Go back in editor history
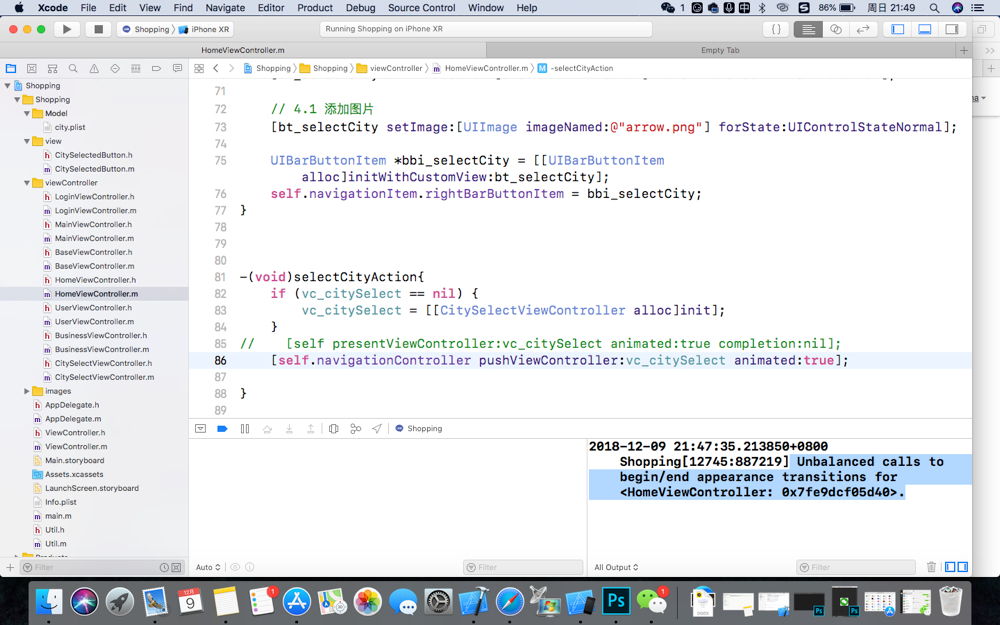 (216, 68)
